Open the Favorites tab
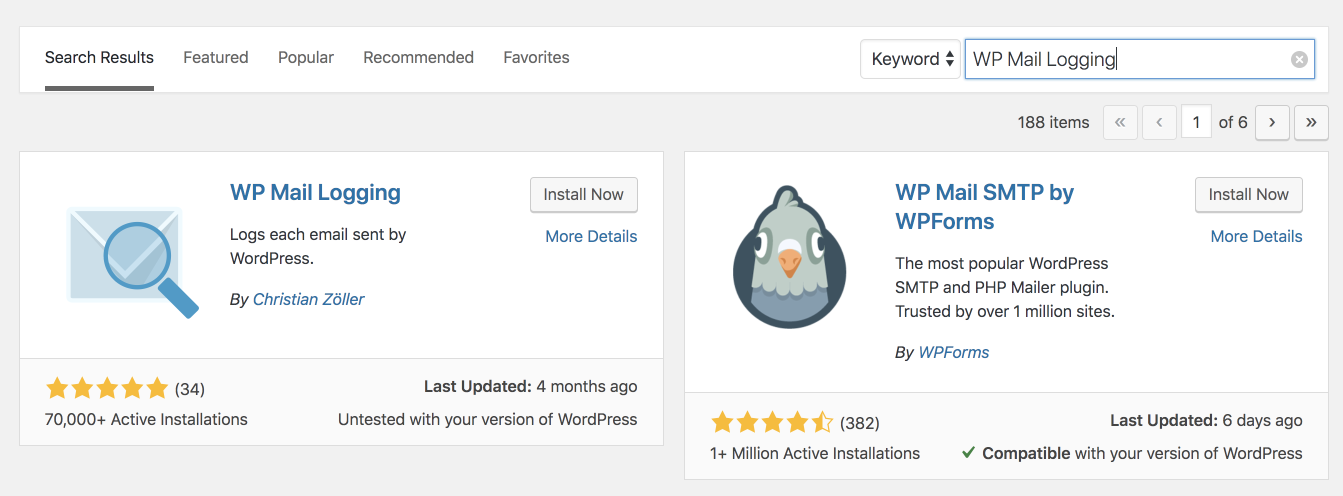The width and height of the screenshot is (1343, 496). tap(536, 58)
